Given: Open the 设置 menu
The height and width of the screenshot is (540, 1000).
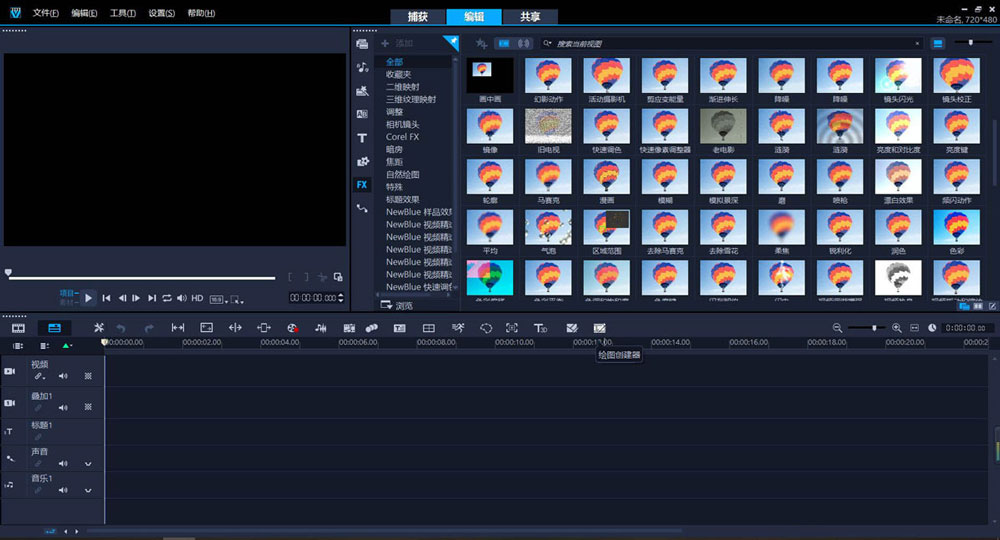Looking at the screenshot, I should [x=161, y=13].
